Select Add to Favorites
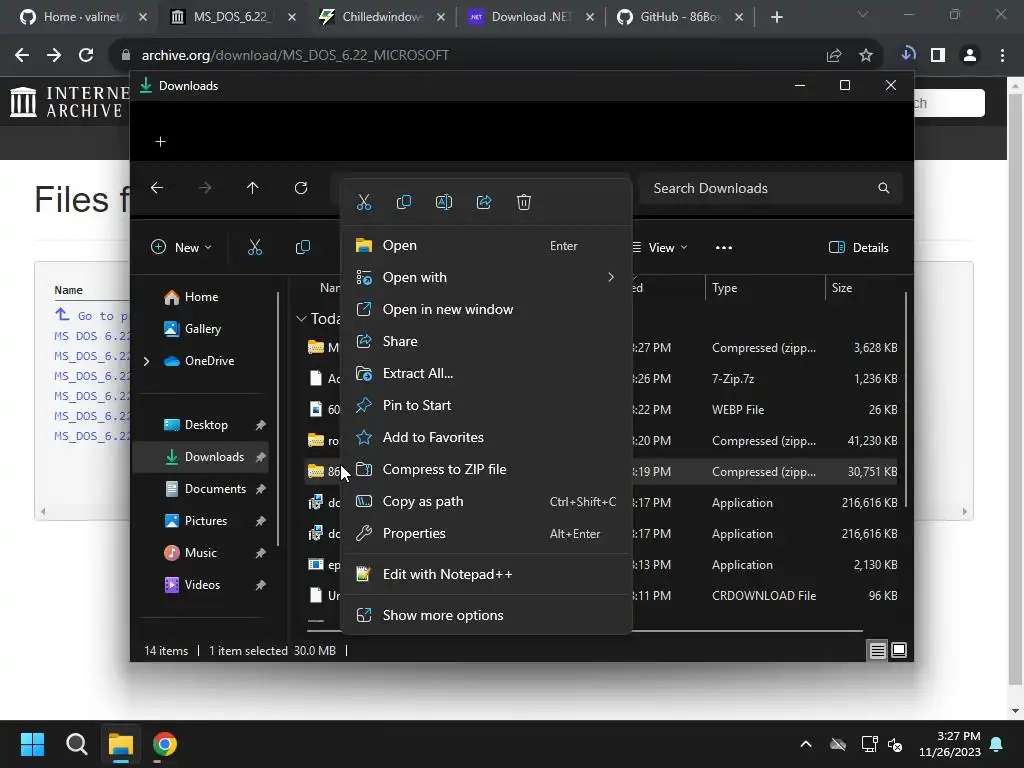1024x768 pixels. (486, 438)
